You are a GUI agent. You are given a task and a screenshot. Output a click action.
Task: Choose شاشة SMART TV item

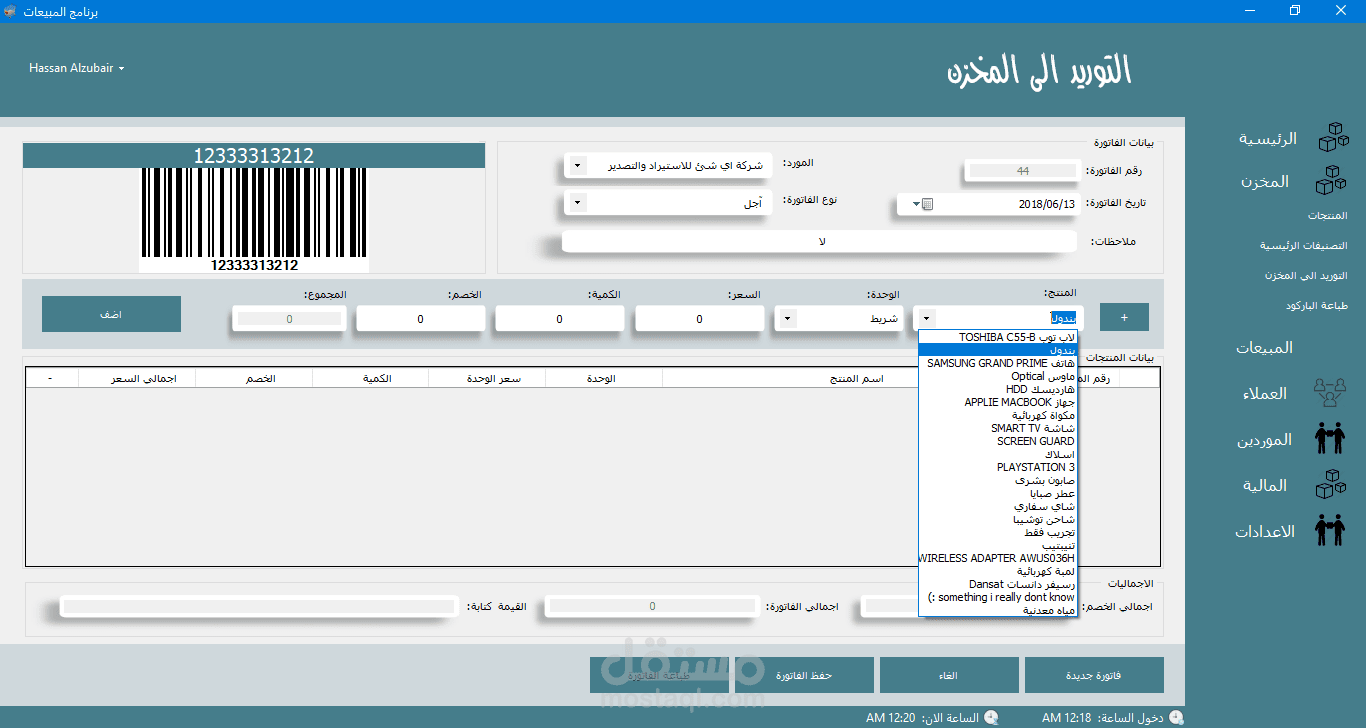pyautogui.click(x=998, y=428)
